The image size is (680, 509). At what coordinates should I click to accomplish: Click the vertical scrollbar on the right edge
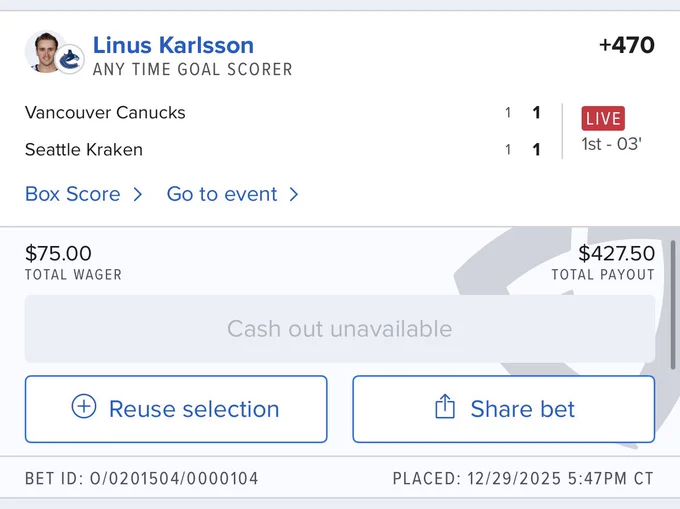coord(673,305)
